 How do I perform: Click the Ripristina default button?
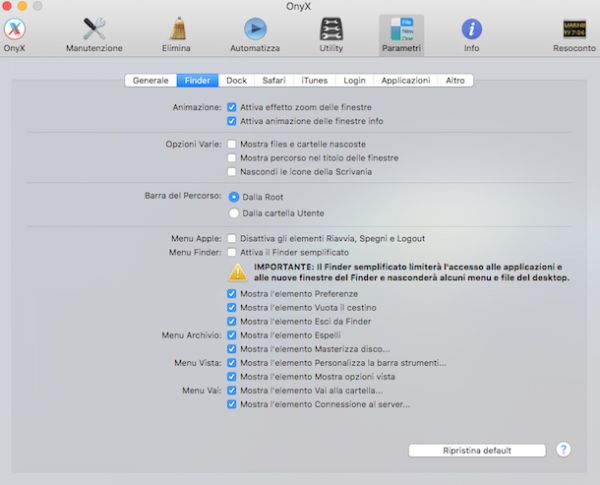(477, 451)
